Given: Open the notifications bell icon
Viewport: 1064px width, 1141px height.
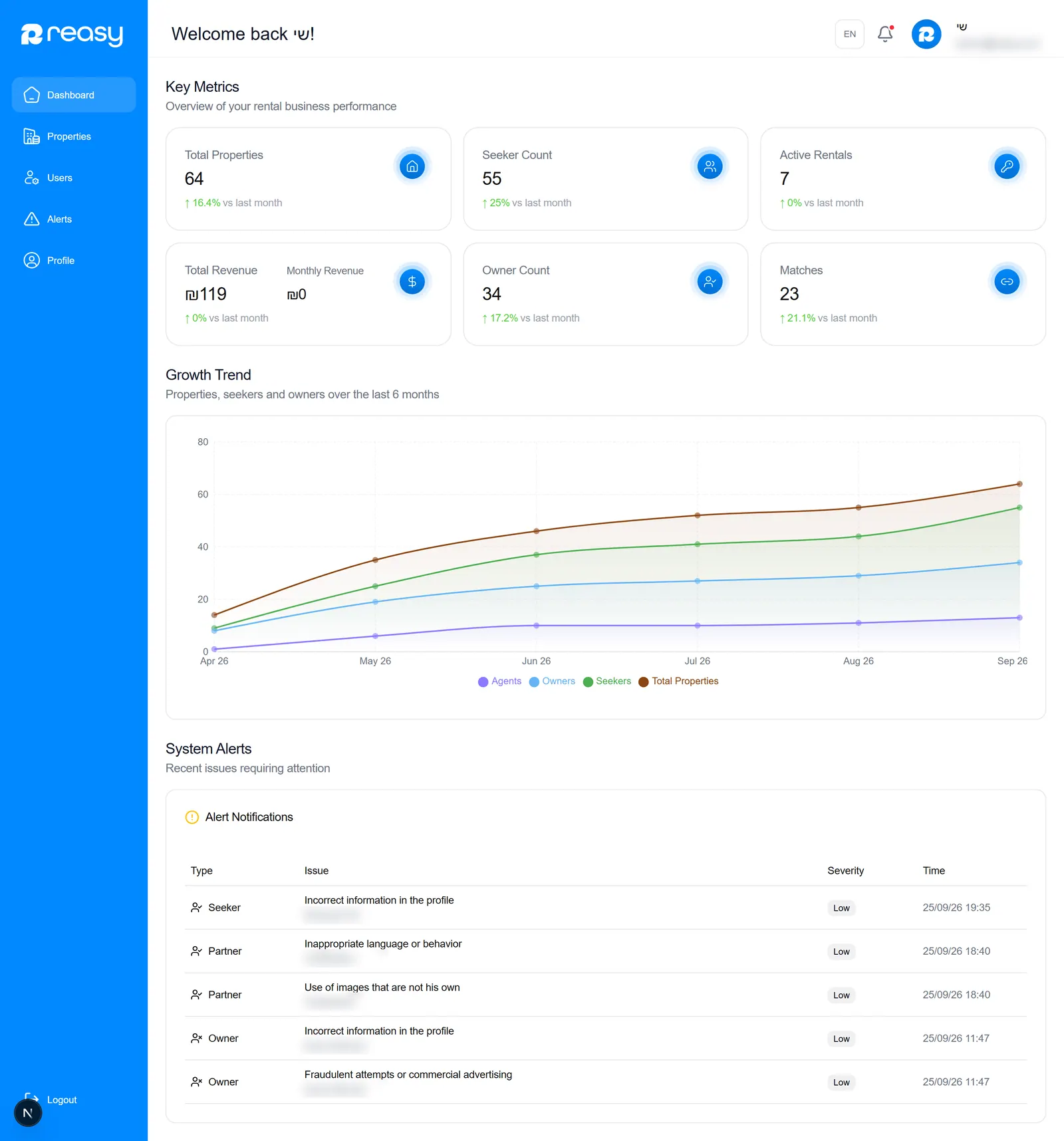Looking at the screenshot, I should [x=885, y=34].
